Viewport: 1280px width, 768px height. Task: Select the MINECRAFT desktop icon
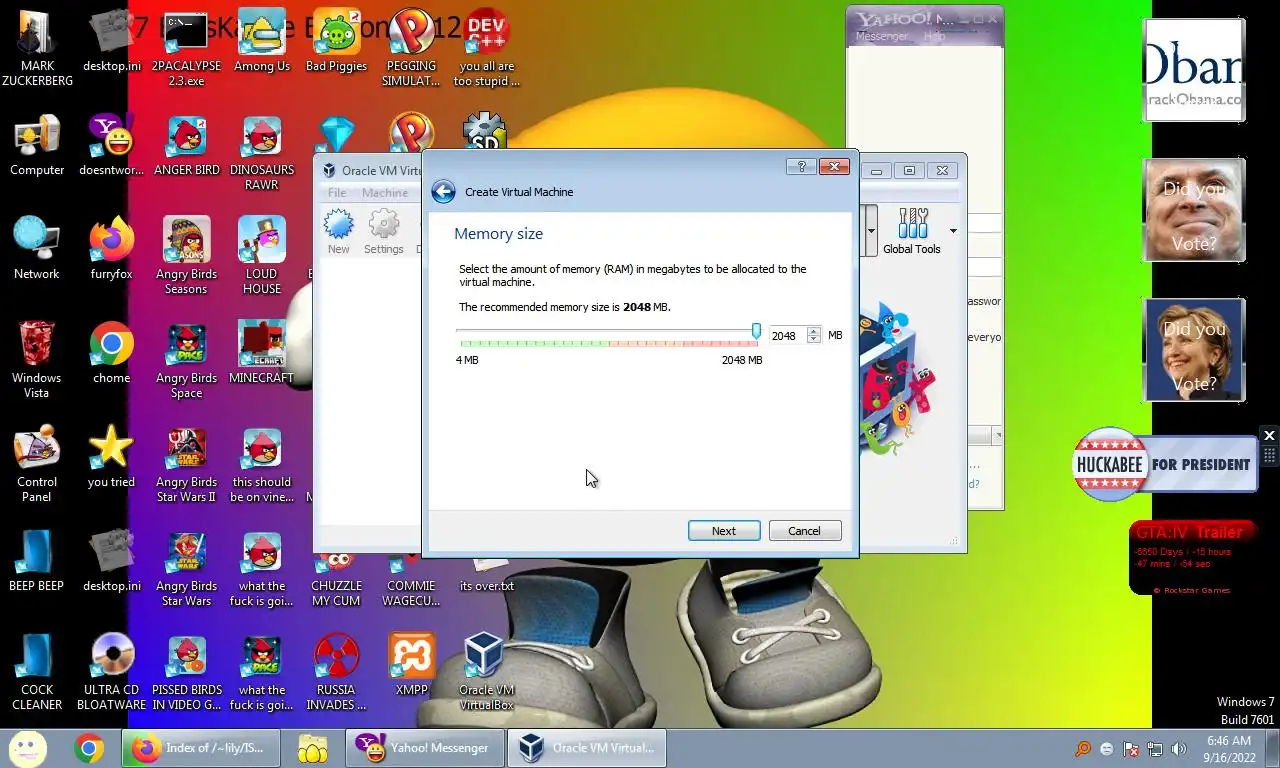(261, 354)
